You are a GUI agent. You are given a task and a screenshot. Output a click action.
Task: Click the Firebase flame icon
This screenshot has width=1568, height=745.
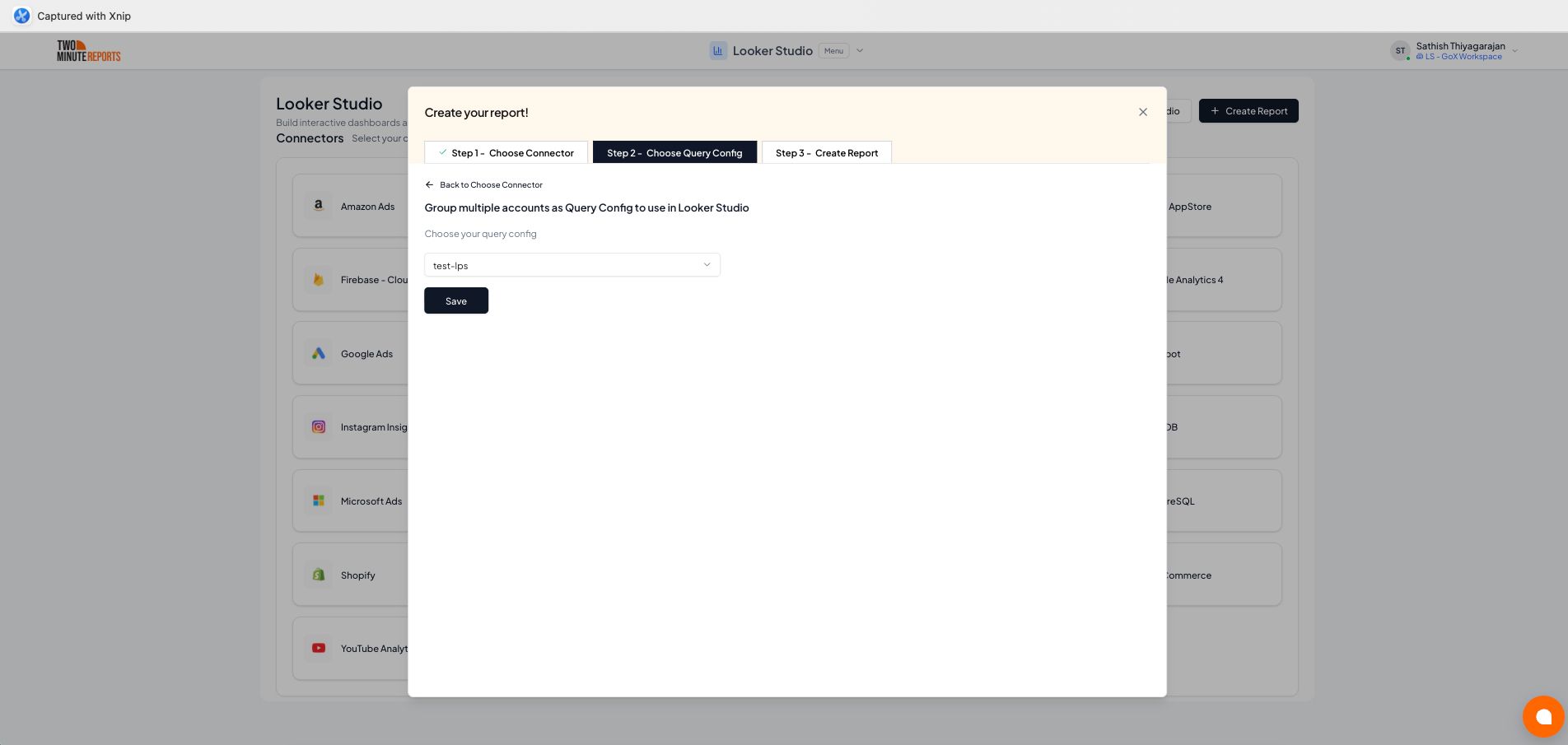(319, 279)
